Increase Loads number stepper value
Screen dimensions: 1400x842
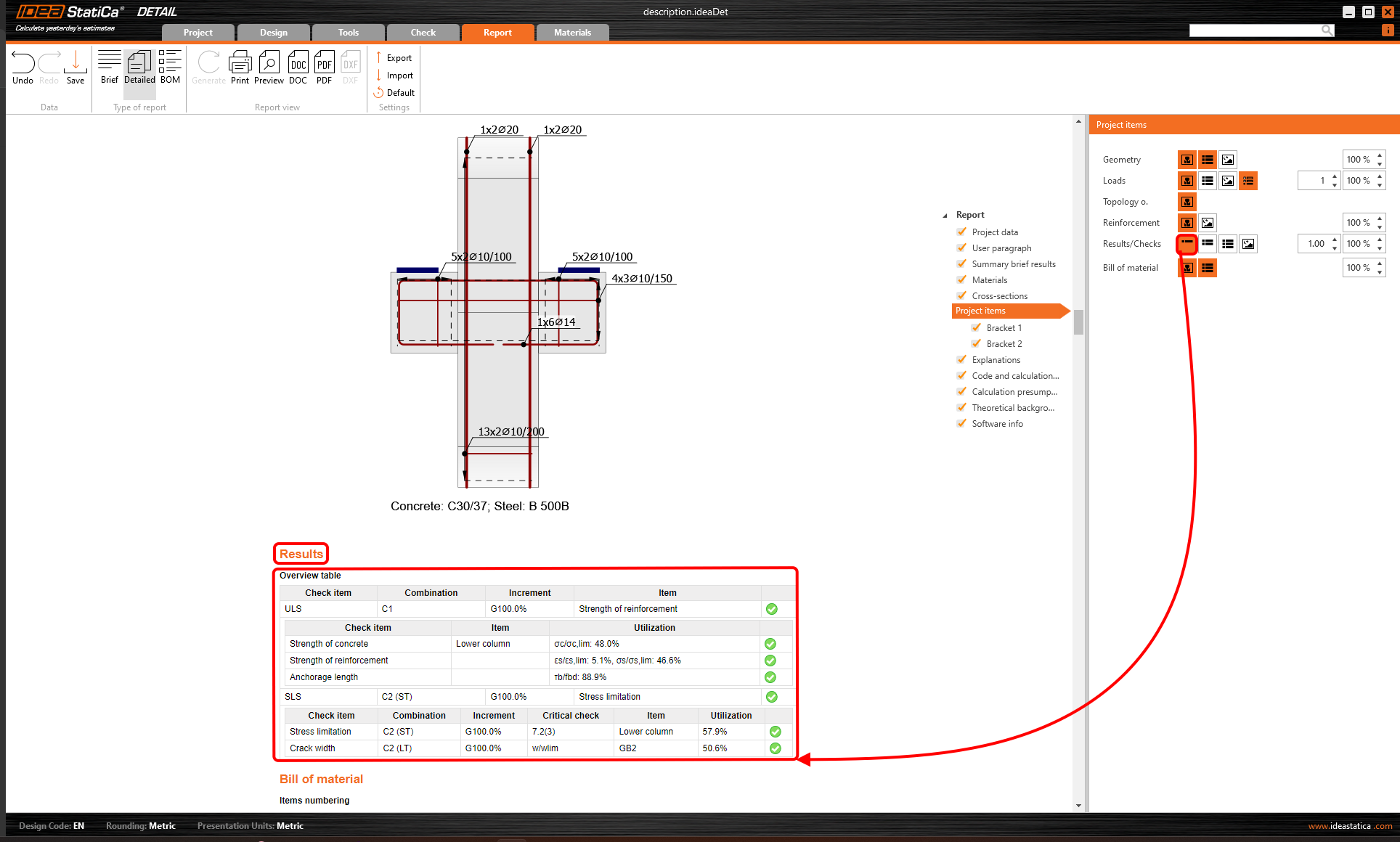(x=1335, y=176)
